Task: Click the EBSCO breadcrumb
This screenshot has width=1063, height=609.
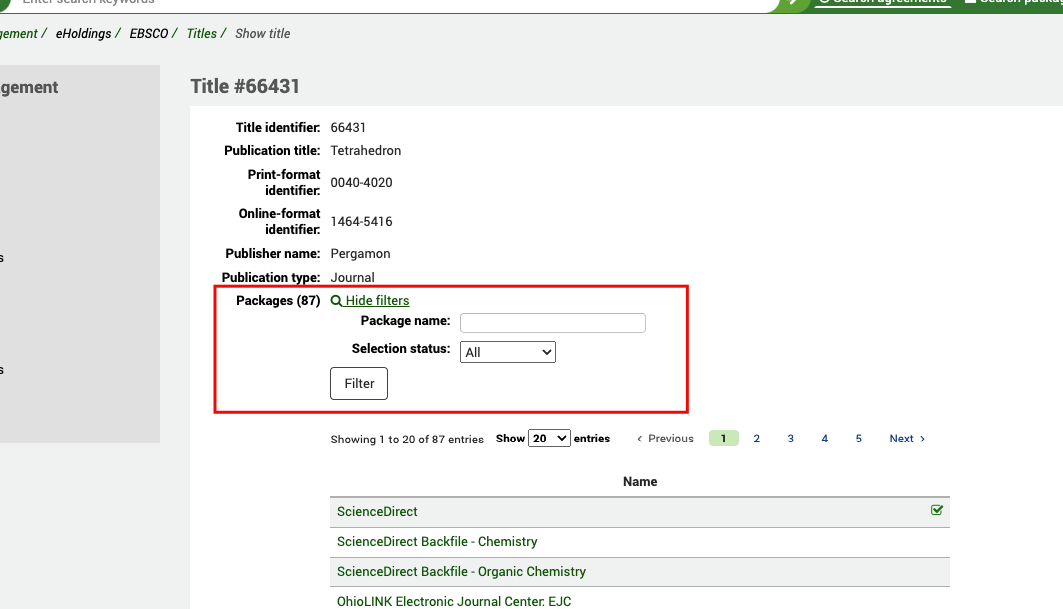Action: [150, 33]
